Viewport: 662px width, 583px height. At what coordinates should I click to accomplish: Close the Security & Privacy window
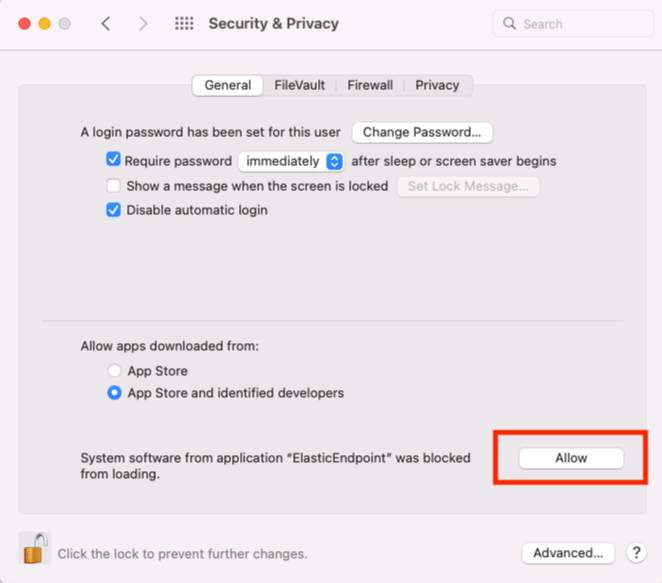coord(23,23)
